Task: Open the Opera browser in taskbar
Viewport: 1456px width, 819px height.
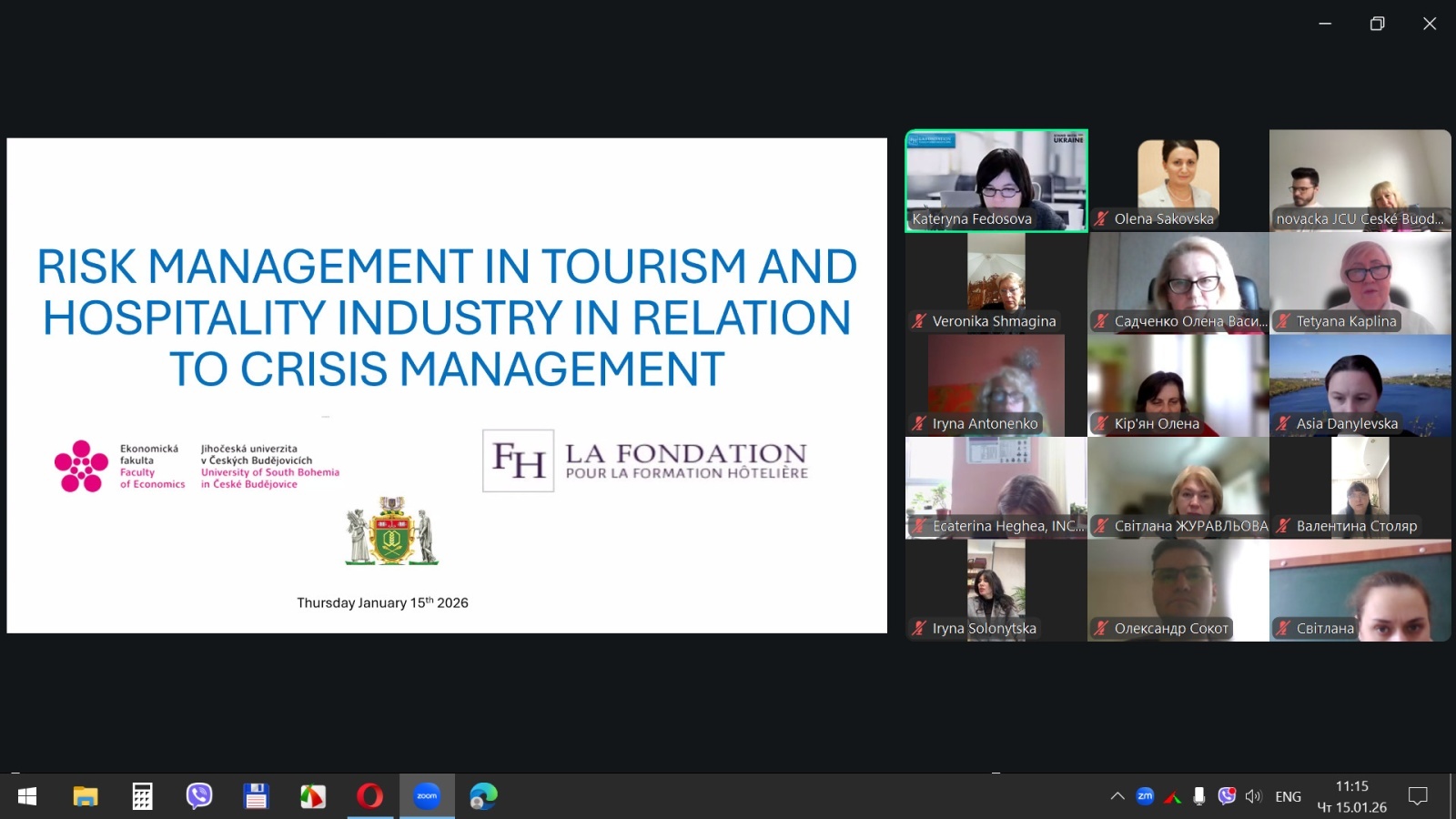Action: pos(369,796)
